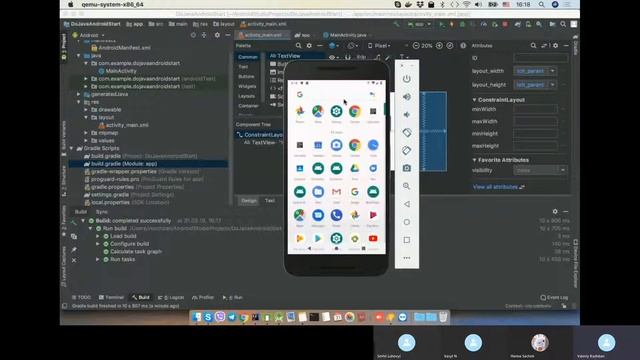This screenshot has height=360, width=640.
Task: Click the emulator power button
Action: (407, 79)
